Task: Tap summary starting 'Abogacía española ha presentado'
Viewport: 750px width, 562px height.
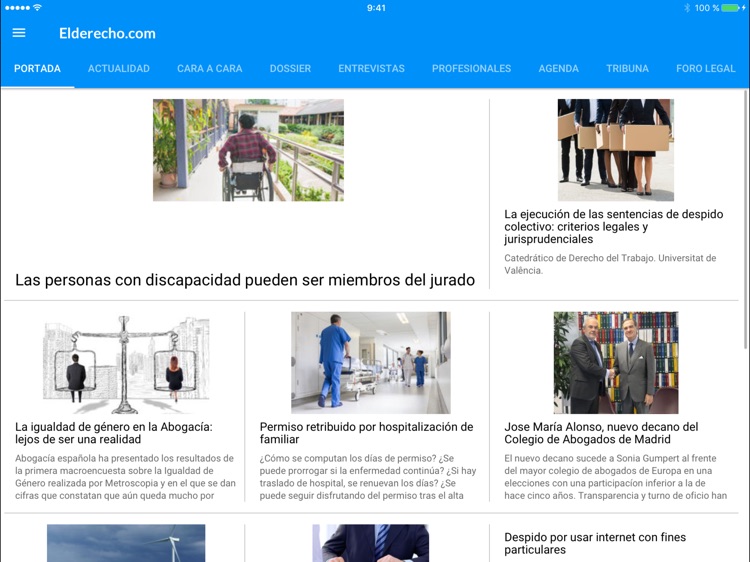Action: point(125,477)
